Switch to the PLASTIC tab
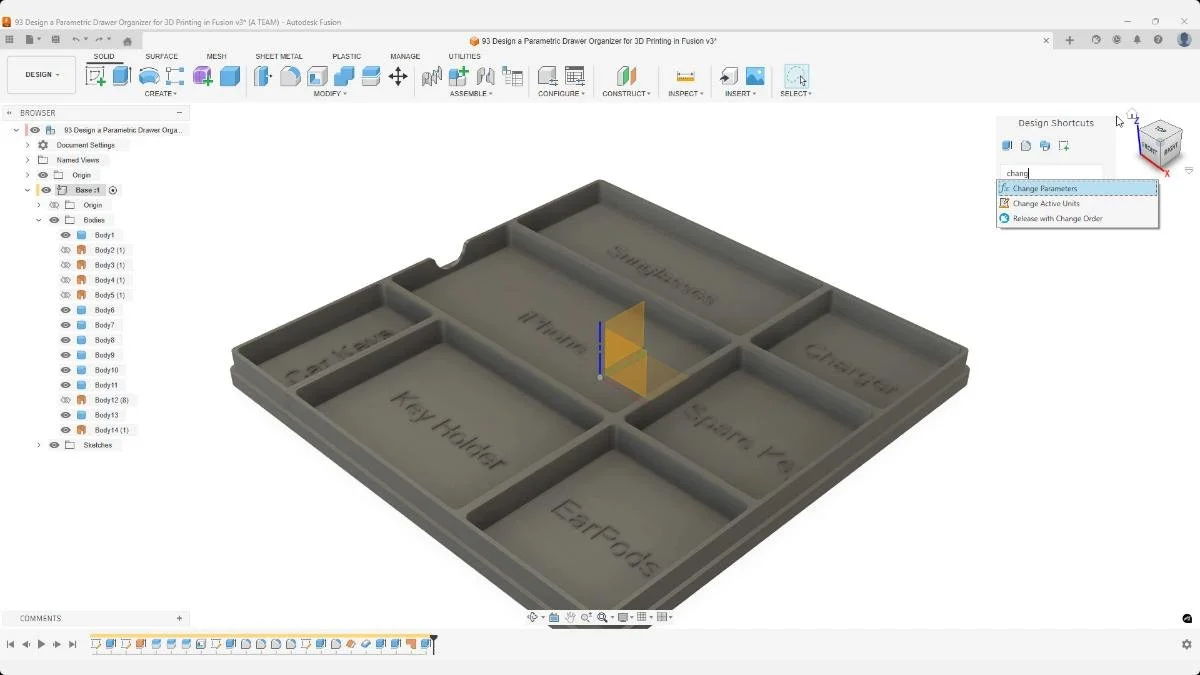Viewport: 1200px width, 675px height. (347, 57)
